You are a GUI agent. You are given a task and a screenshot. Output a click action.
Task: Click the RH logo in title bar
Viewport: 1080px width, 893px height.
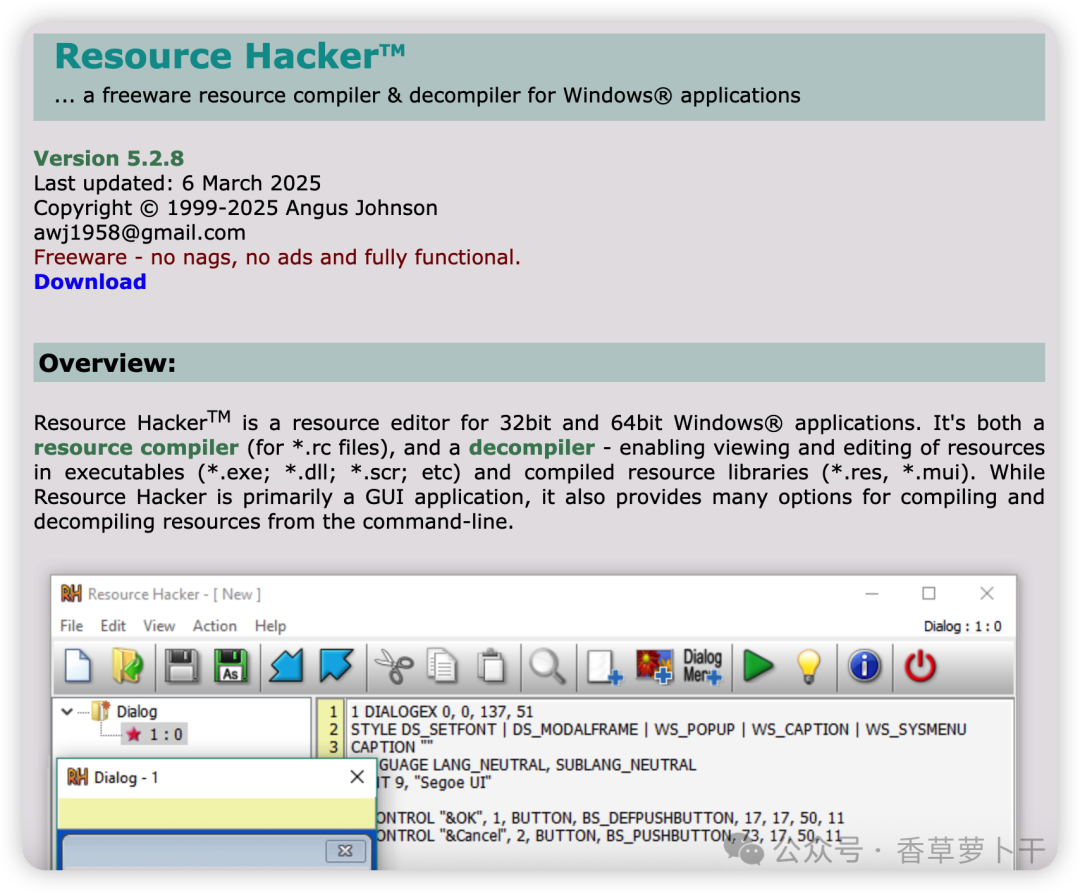coord(71,593)
